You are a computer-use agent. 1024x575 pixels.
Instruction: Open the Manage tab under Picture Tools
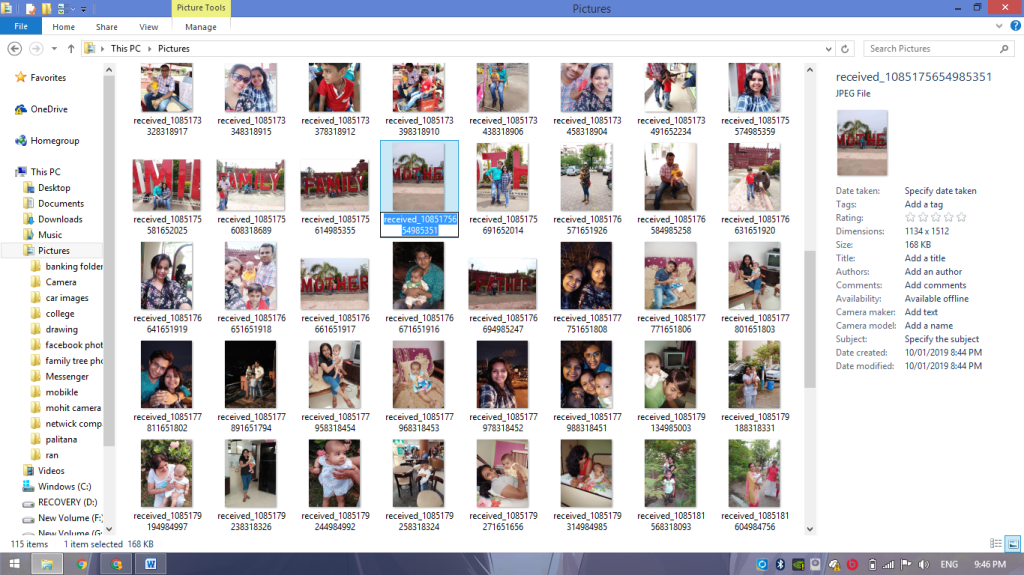pyautogui.click(x=200, y=27)
